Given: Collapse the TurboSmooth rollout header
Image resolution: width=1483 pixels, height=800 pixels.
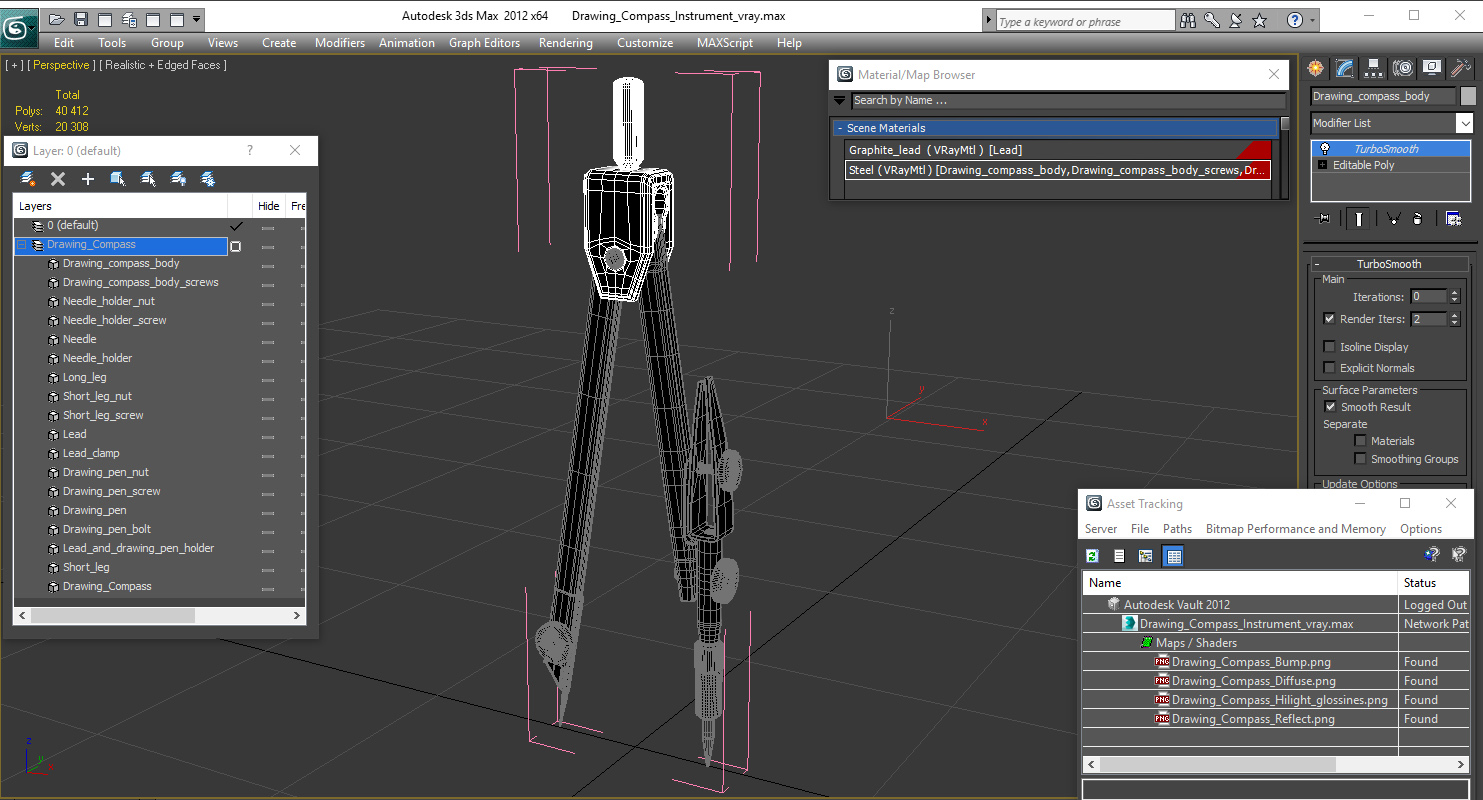Looking at the screenshot, I should coord(1388,264).
